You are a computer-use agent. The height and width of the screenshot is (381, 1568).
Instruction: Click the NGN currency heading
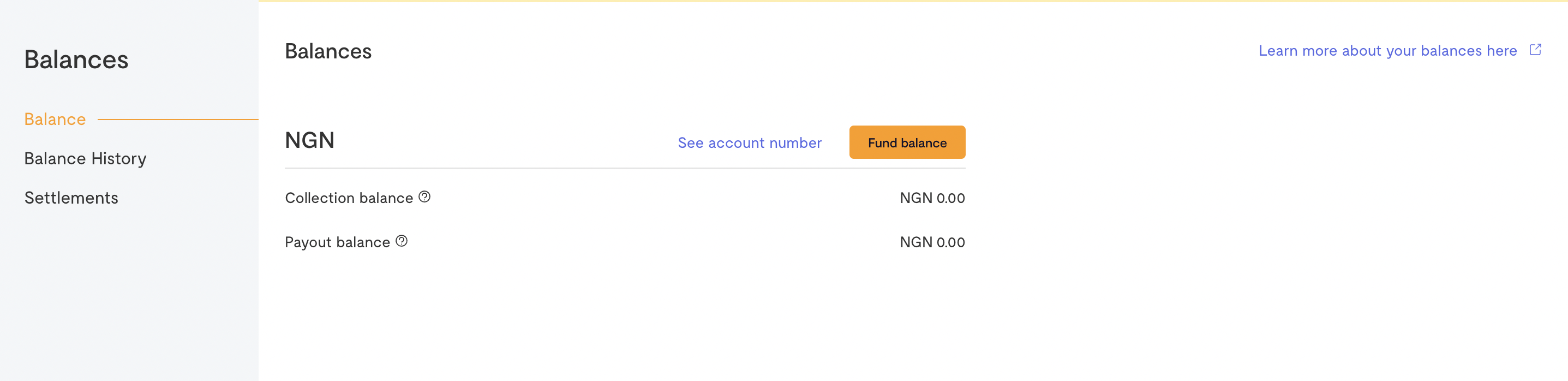click(310, 141)
